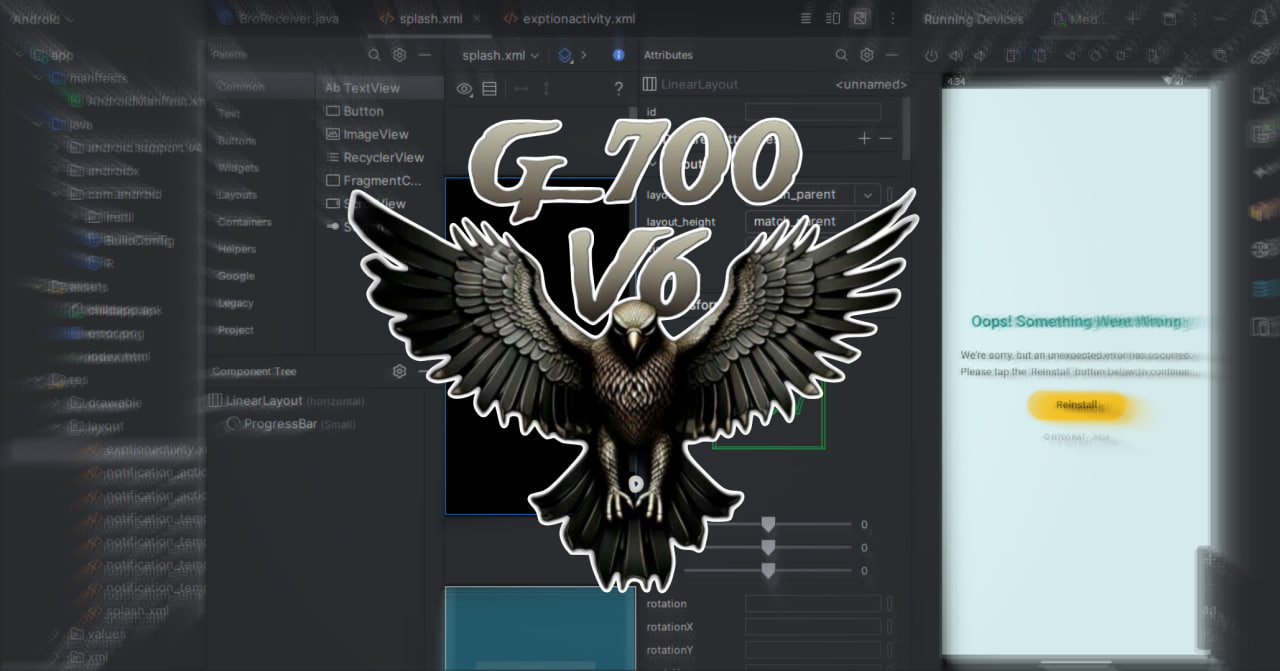Select the Widgets palette category
1280x671 pixels.
(238, 168)
